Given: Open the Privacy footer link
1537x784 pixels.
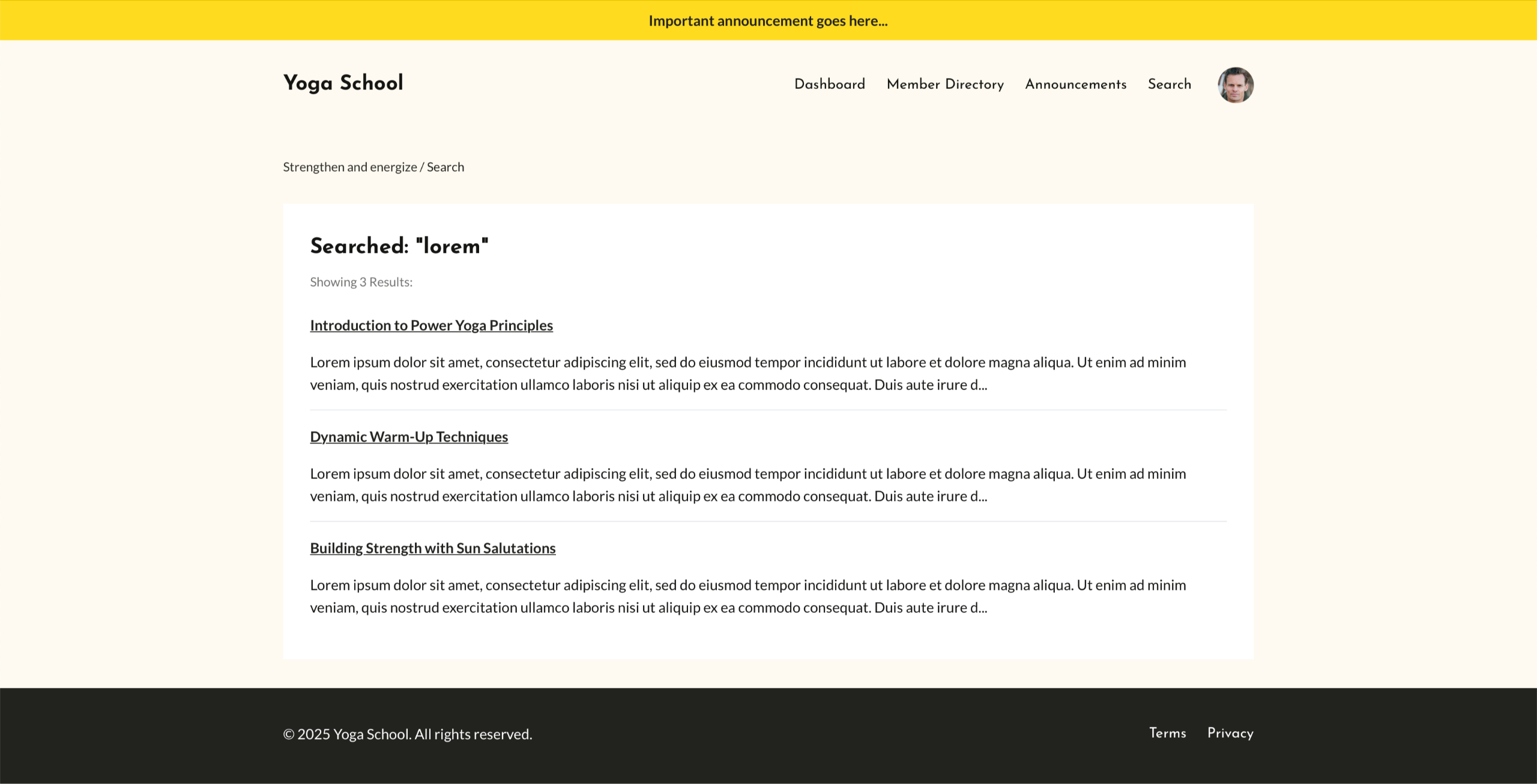Looking at the screenshot, I should (1230, 733).
